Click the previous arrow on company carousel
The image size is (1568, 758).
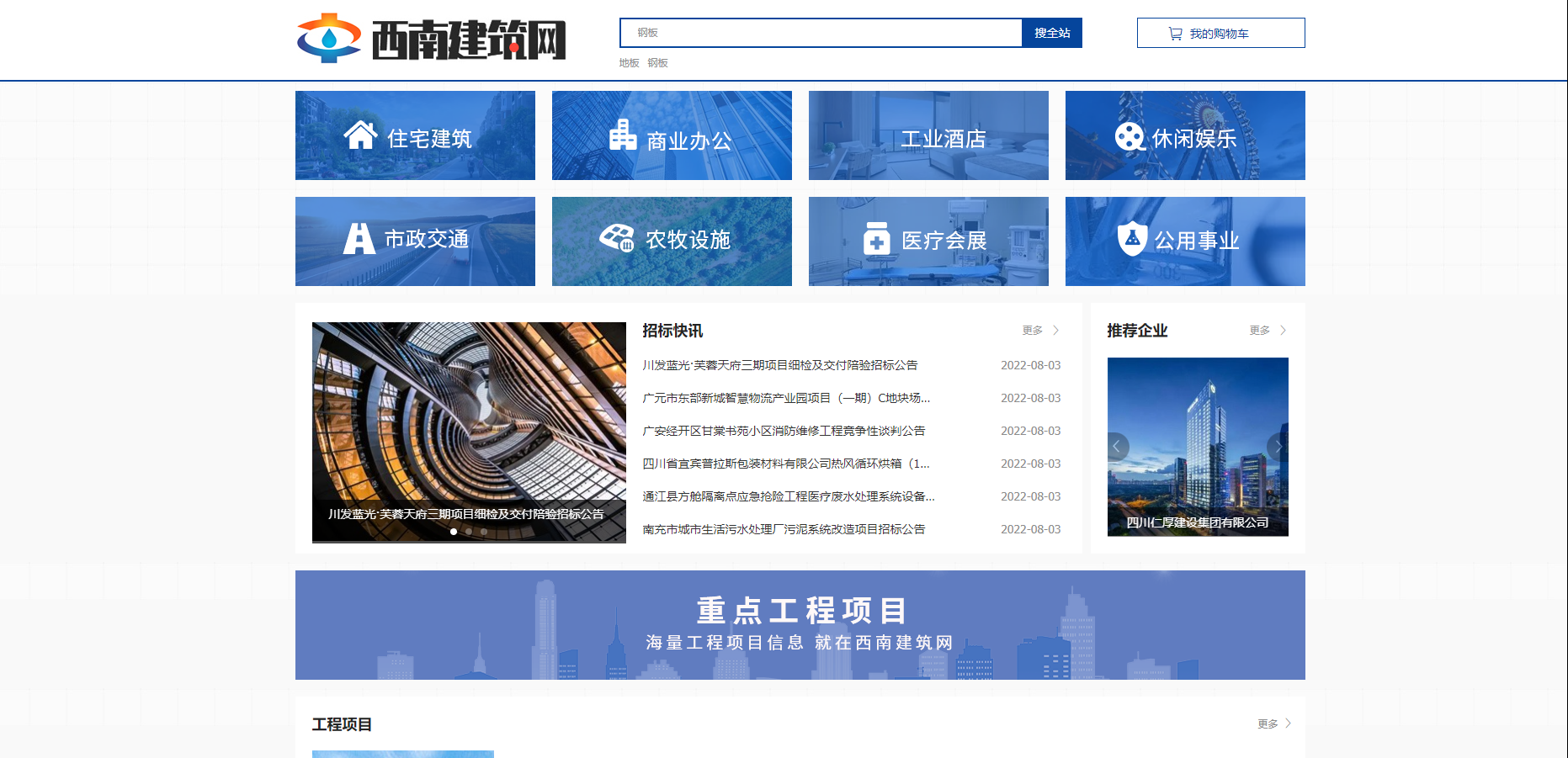tap(1117, 446)
